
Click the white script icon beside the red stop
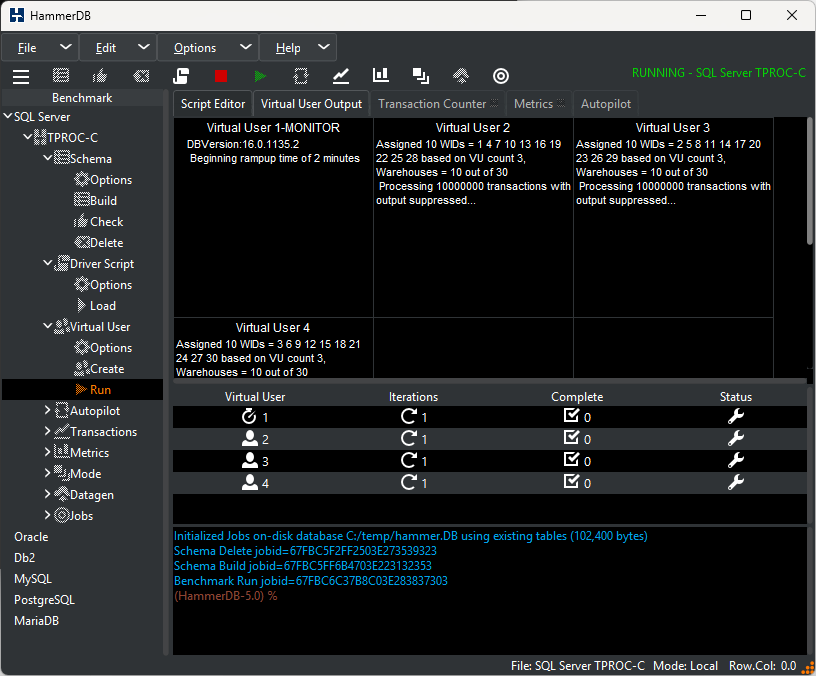click(x=181, y=76)
